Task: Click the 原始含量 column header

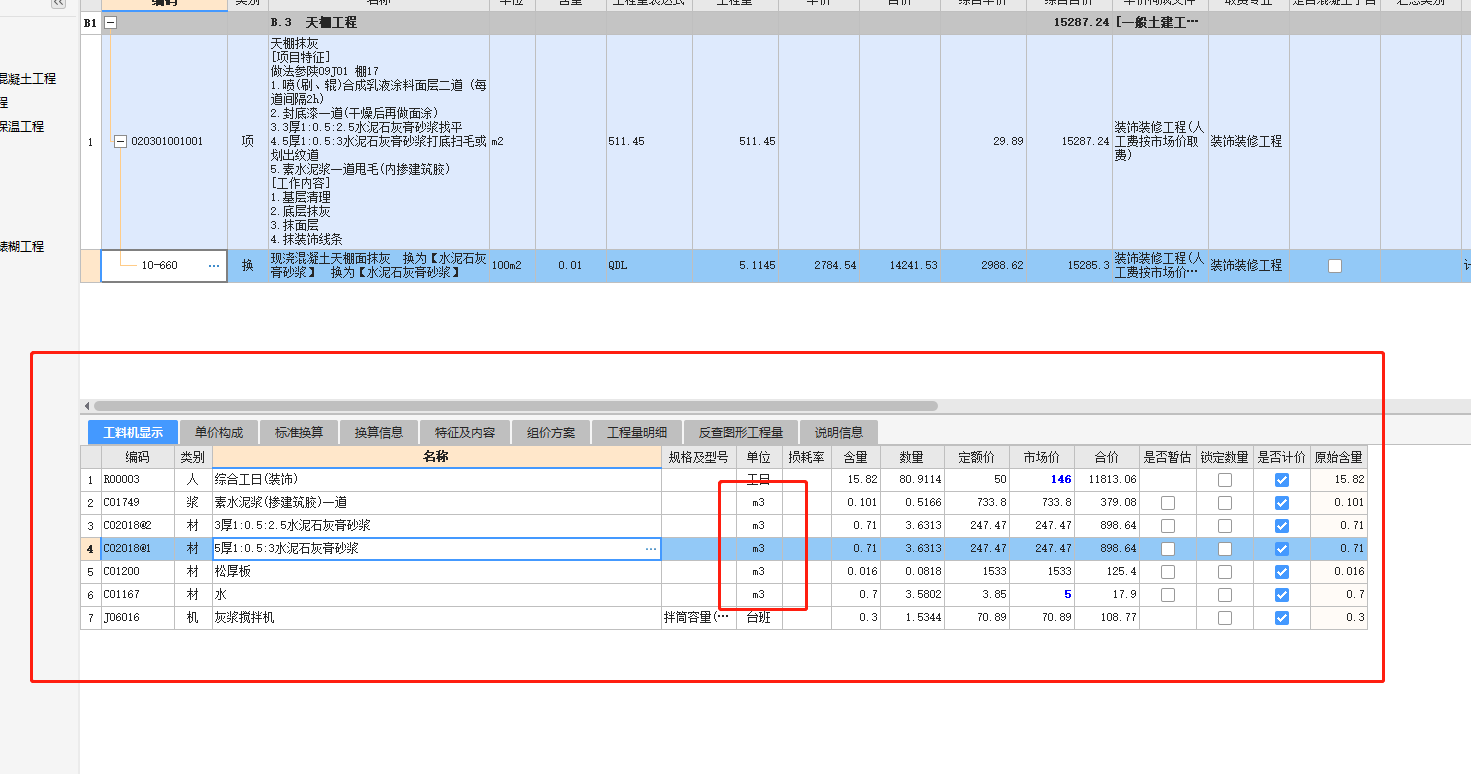Action: [x=1338, y=457]
